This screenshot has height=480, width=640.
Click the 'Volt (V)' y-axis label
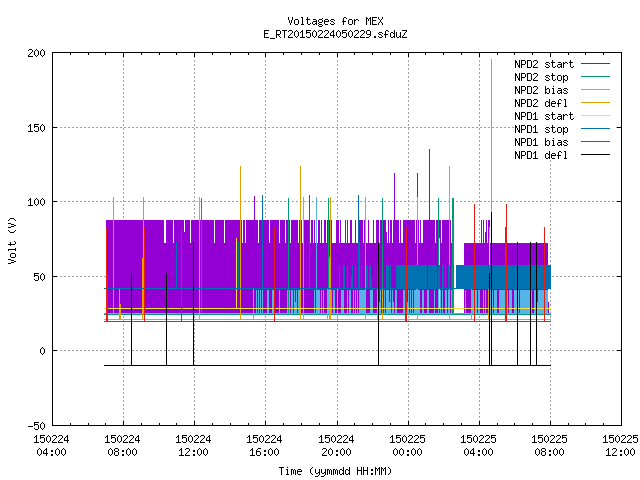click(x=13, y=240)
